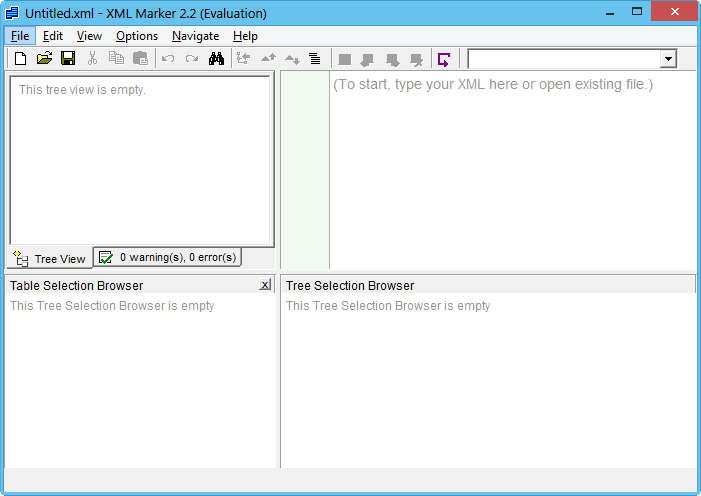The width and height of the screenshot is (701, 496).
Task: Open the Edit menu
Action: click(x=53, y=36)
